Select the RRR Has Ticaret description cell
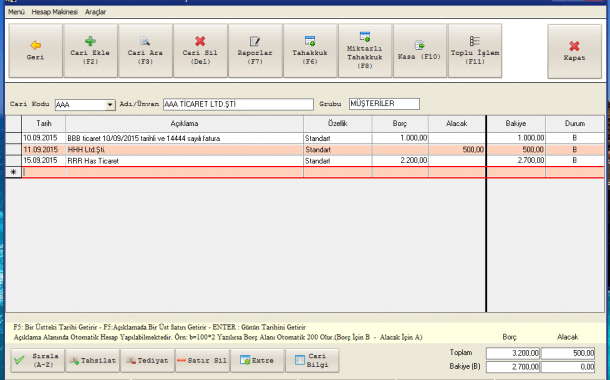Viewport: 610px width, 380px height. coord(184,161)
